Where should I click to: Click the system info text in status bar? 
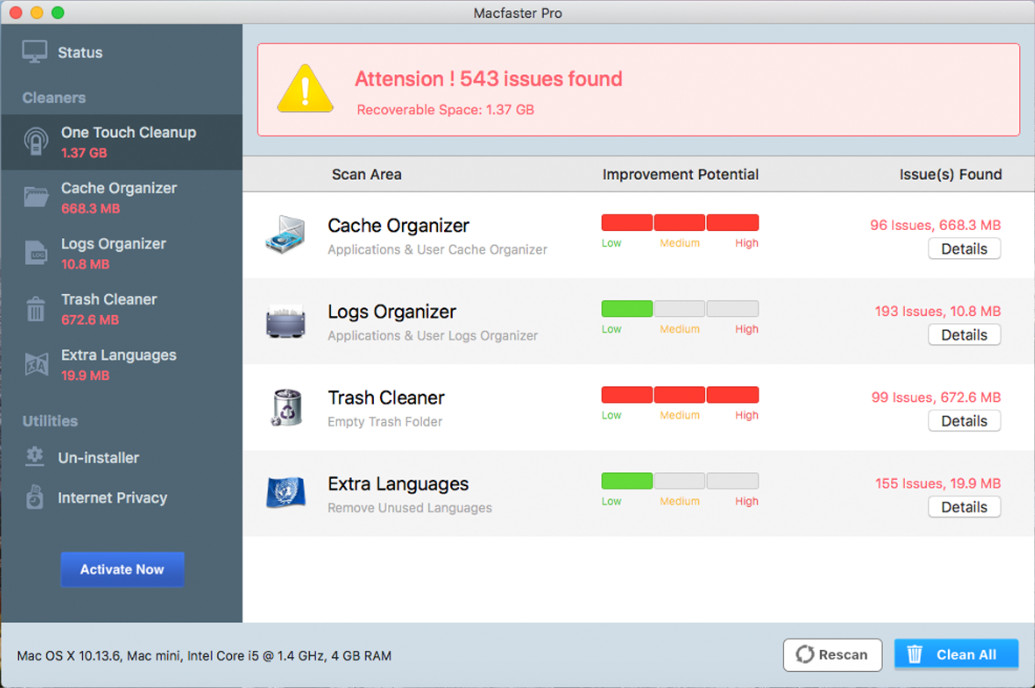pos(204,656)
